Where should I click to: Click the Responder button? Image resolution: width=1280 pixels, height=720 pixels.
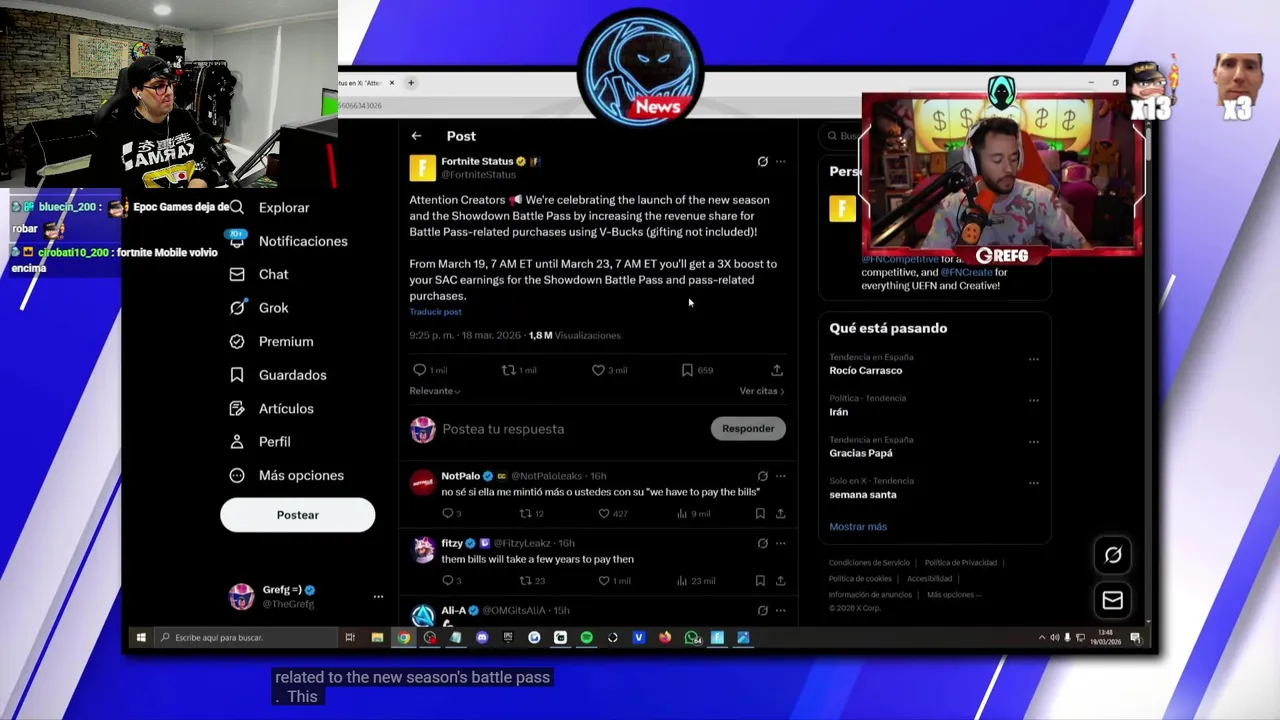click(x=748, y=429)
